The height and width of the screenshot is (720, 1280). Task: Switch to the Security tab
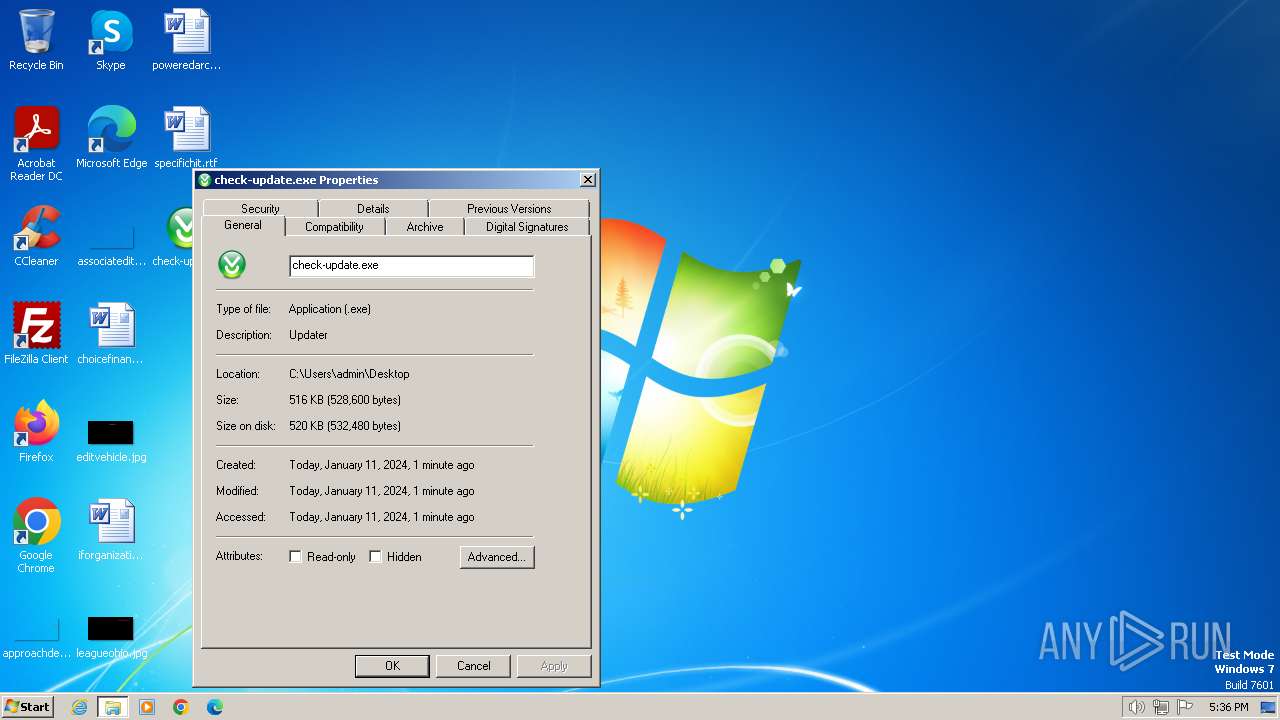click(x=260, y=209)
